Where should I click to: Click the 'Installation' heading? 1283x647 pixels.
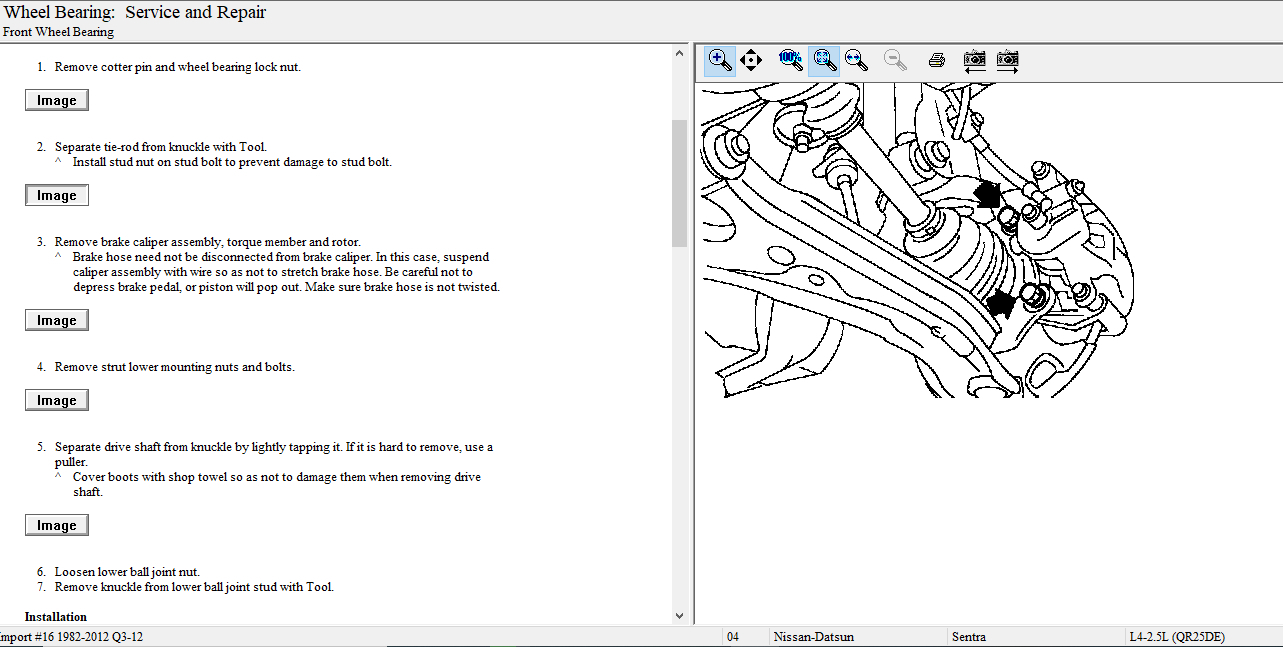(x=56, y=617)
